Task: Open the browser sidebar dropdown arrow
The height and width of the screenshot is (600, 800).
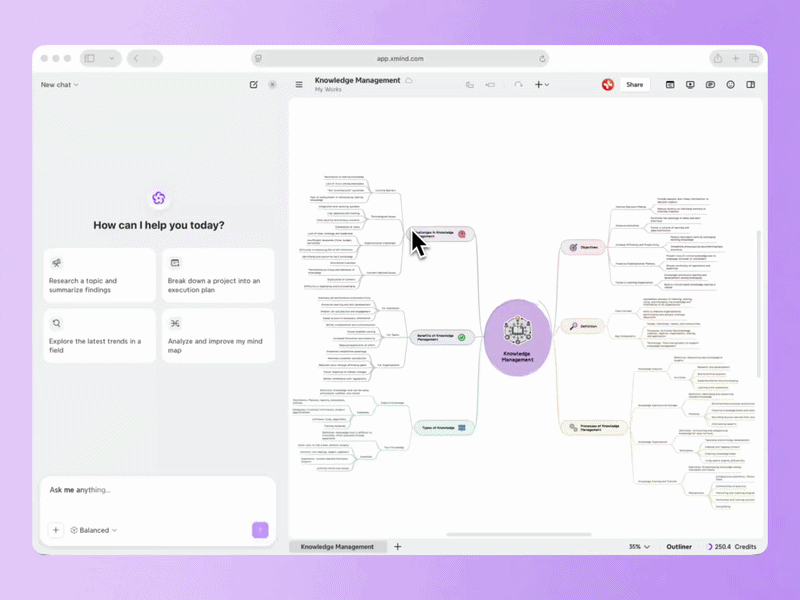Action: (112, 59)
